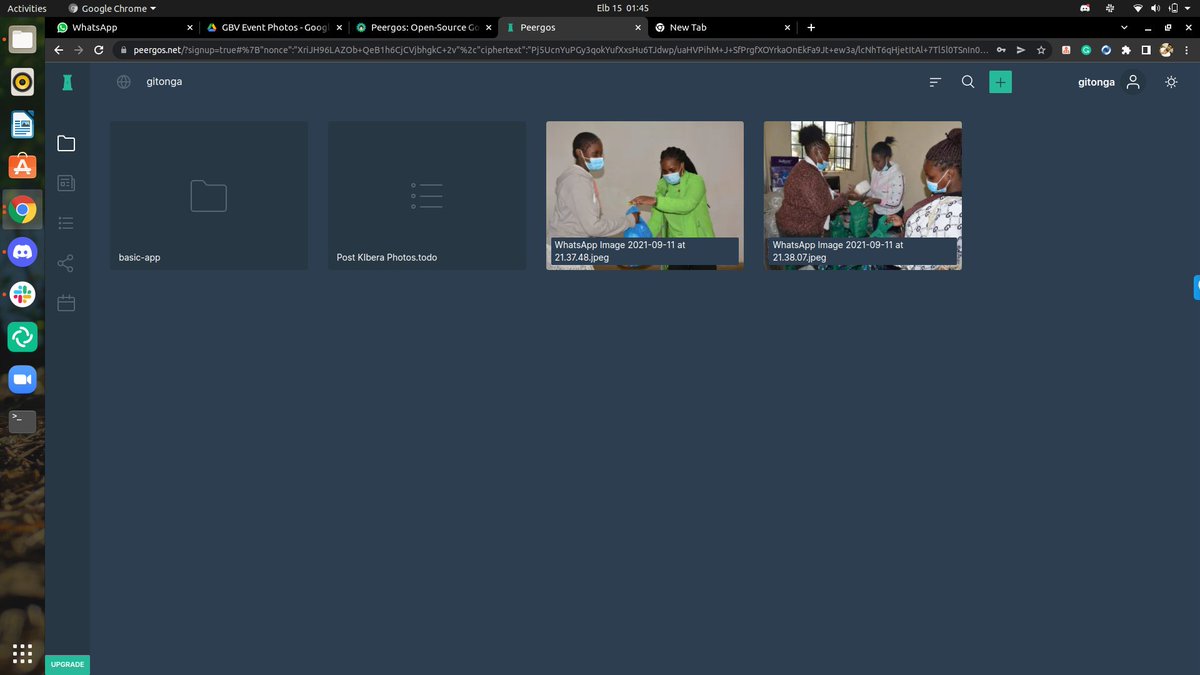Image resolution: width=1200 pixels, height=675 pixels.
Task: Open WhatsApp Image 21.38.07.jpeg thumbnail
Action: [x=863, y=195]
